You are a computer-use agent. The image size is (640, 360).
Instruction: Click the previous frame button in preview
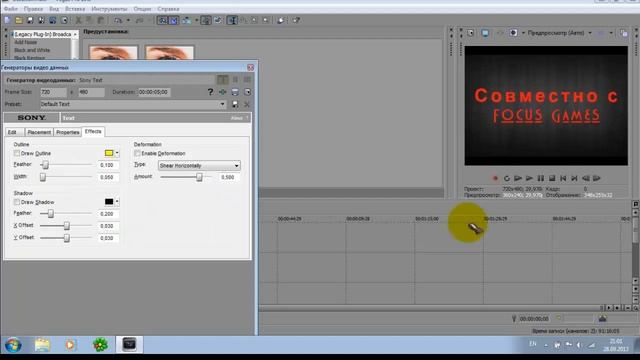tap(586, 178)
